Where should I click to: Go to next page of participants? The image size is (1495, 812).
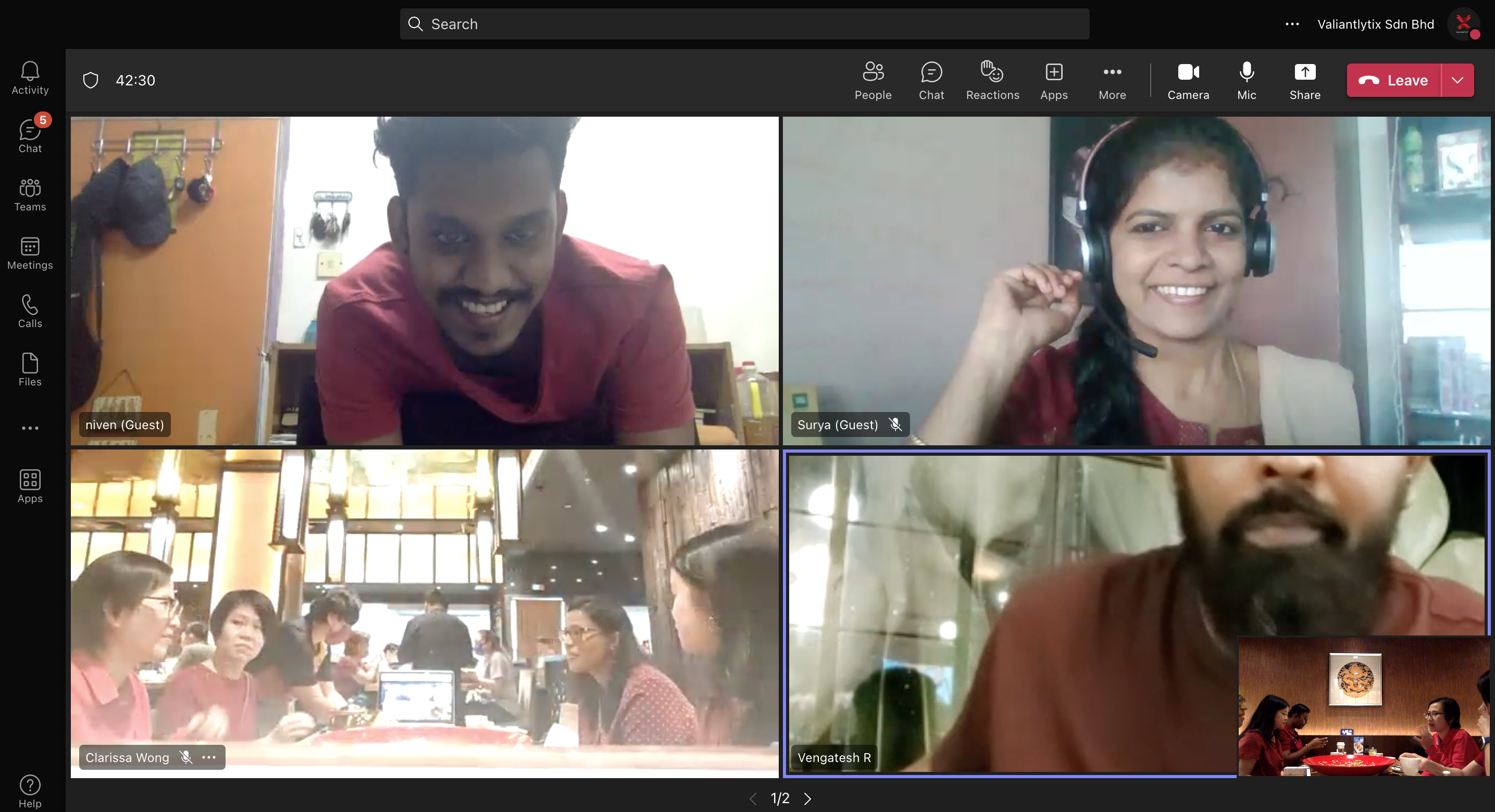pos(807,798)
